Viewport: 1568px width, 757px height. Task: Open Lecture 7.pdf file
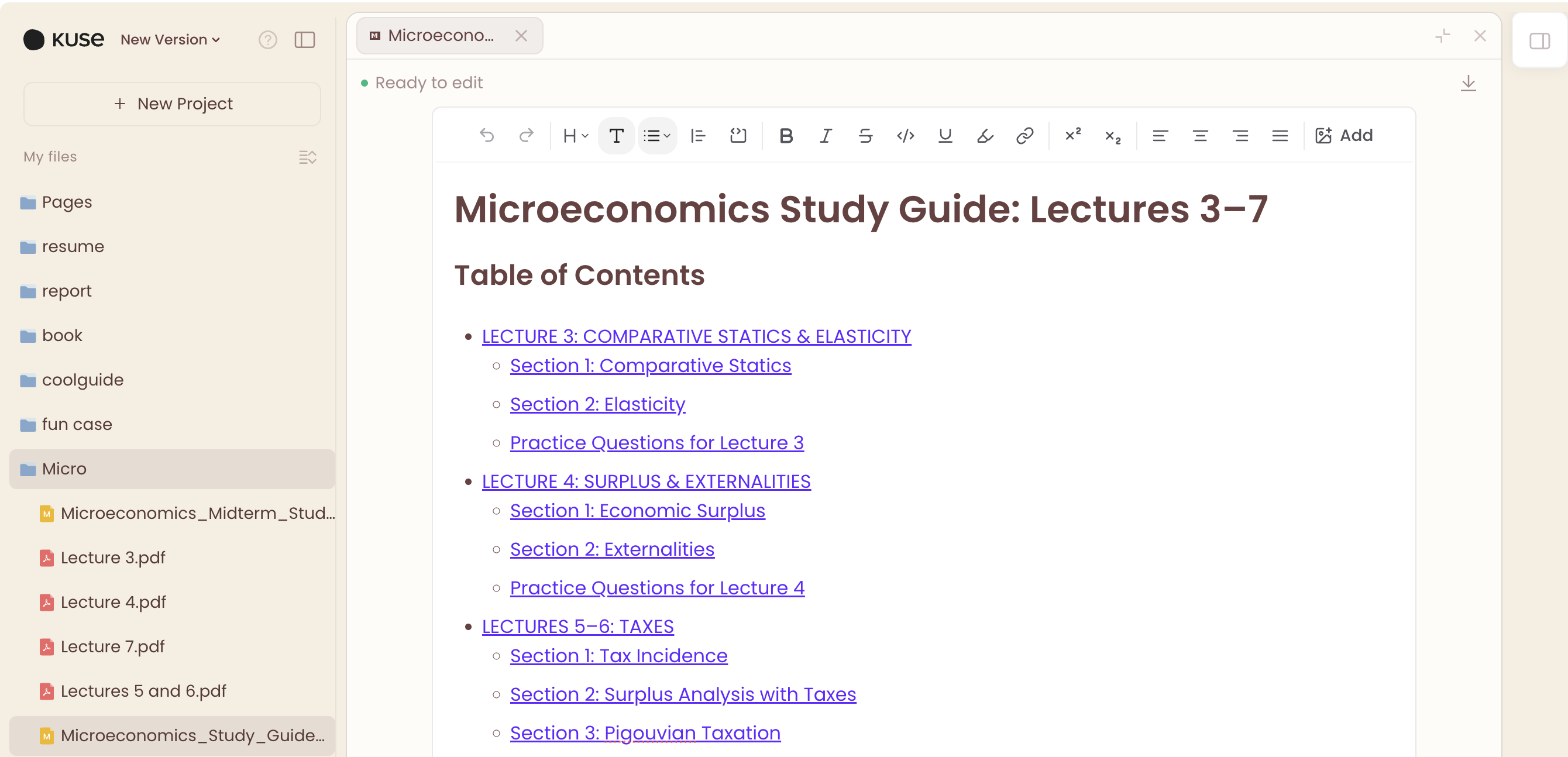(x=112, y=646)
